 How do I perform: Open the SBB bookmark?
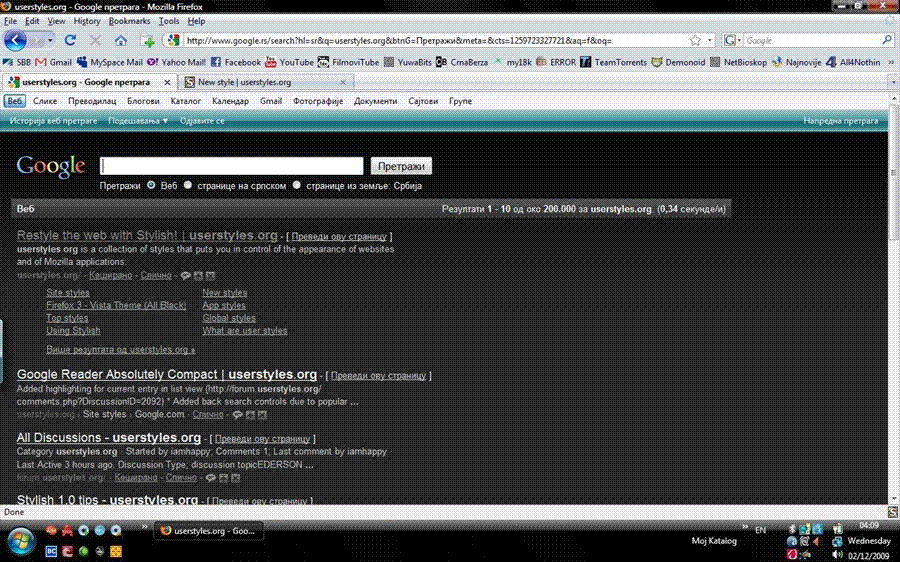pos(17,62)
